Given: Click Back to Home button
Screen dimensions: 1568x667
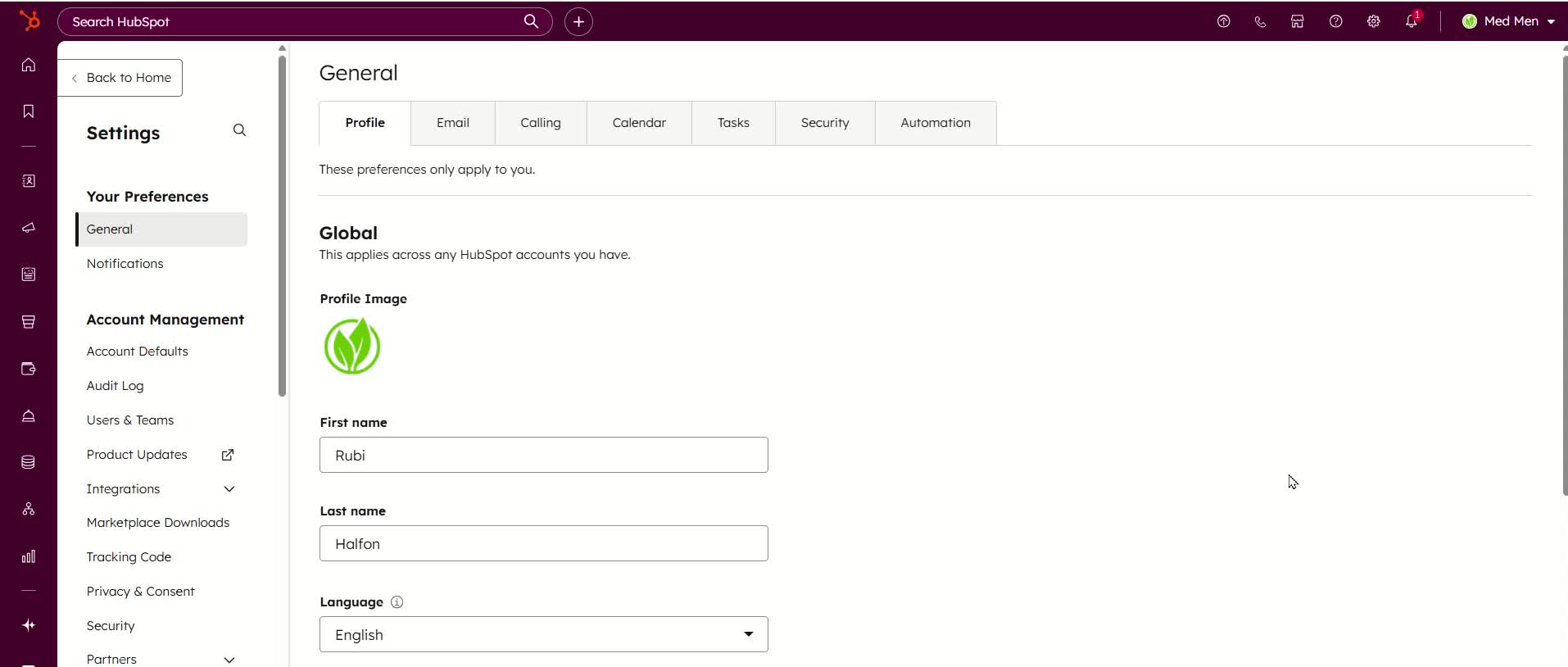Looking at the screenshot, I should click(x=120, y=78).
